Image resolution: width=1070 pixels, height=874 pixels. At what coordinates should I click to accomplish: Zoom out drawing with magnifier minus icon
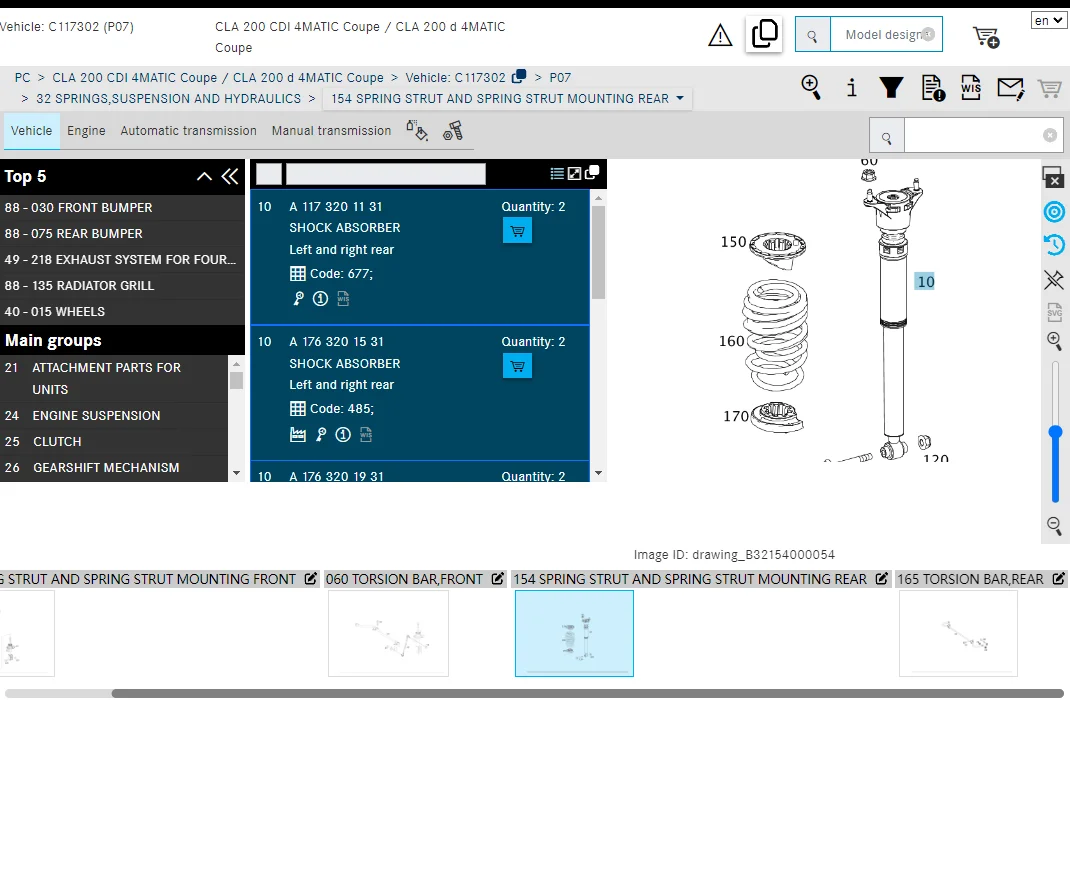pos(1054,525)
